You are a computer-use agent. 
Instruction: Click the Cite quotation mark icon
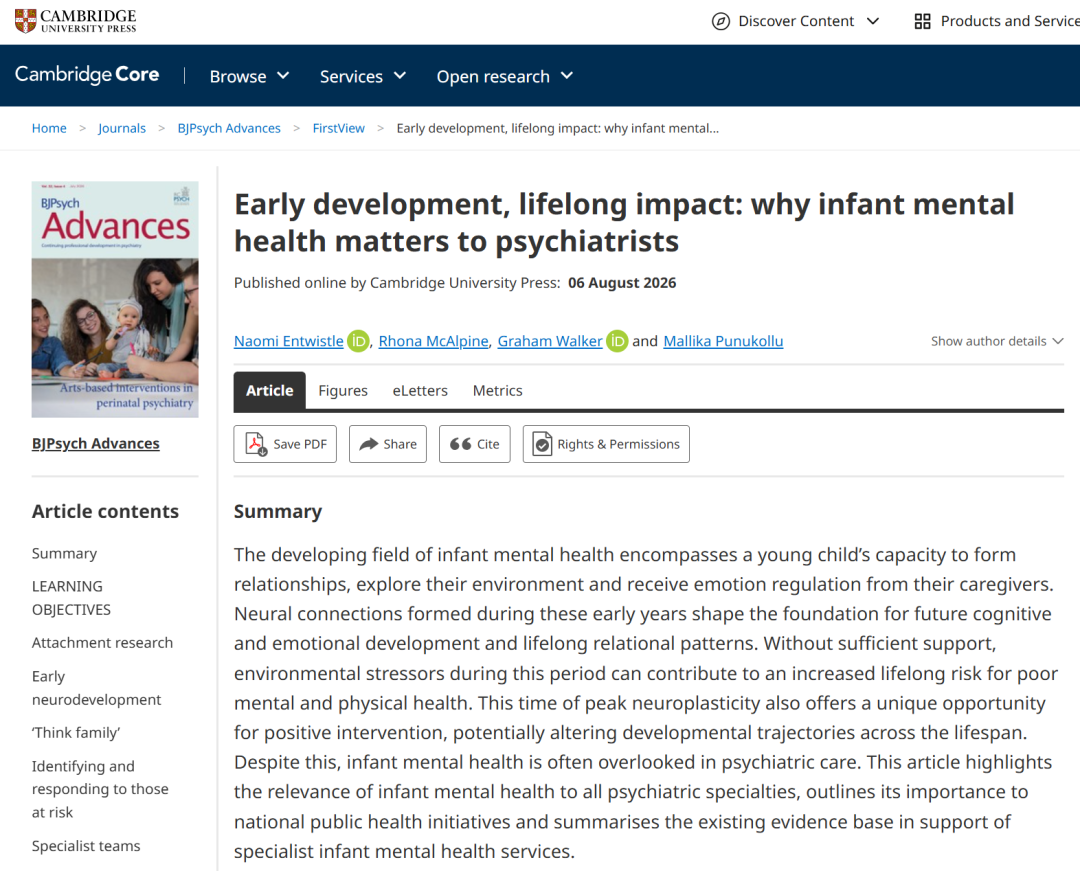tap(460, 444)
